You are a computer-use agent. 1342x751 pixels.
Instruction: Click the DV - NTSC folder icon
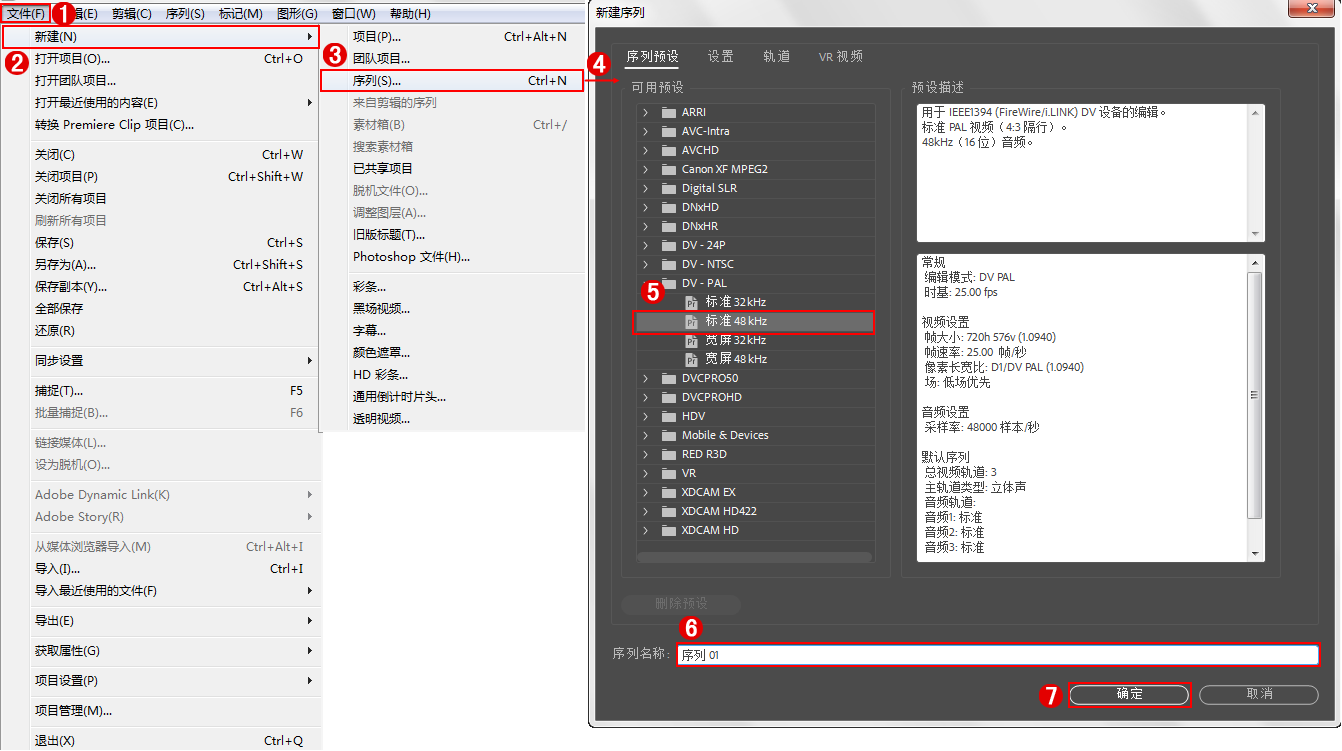pos(668,264)
